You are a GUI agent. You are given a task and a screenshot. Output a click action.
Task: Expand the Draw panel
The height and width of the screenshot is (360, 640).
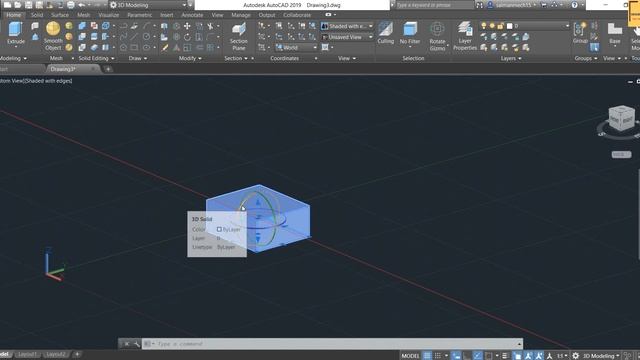click(138, 58)
